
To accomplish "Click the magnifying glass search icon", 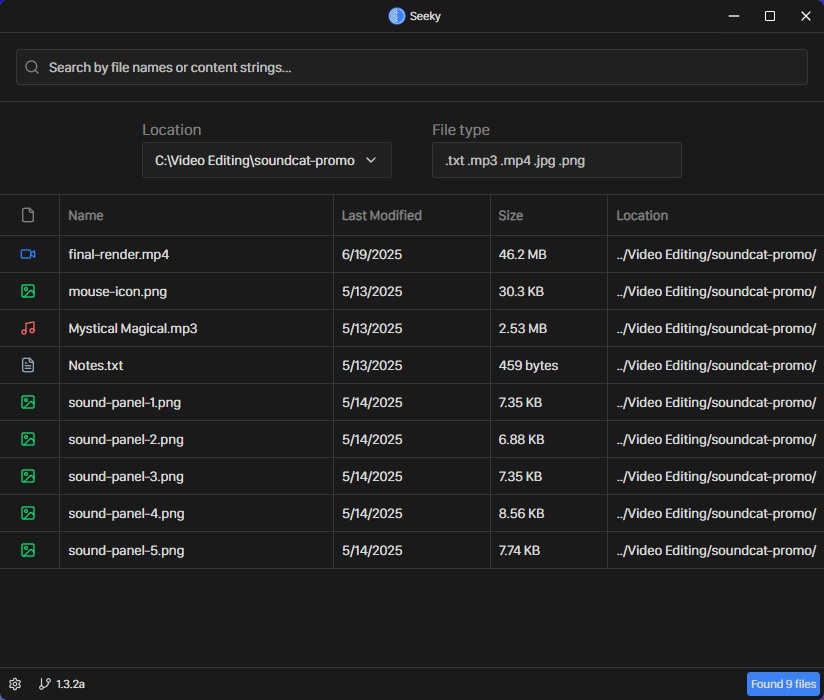I will (x=32, y=67).
